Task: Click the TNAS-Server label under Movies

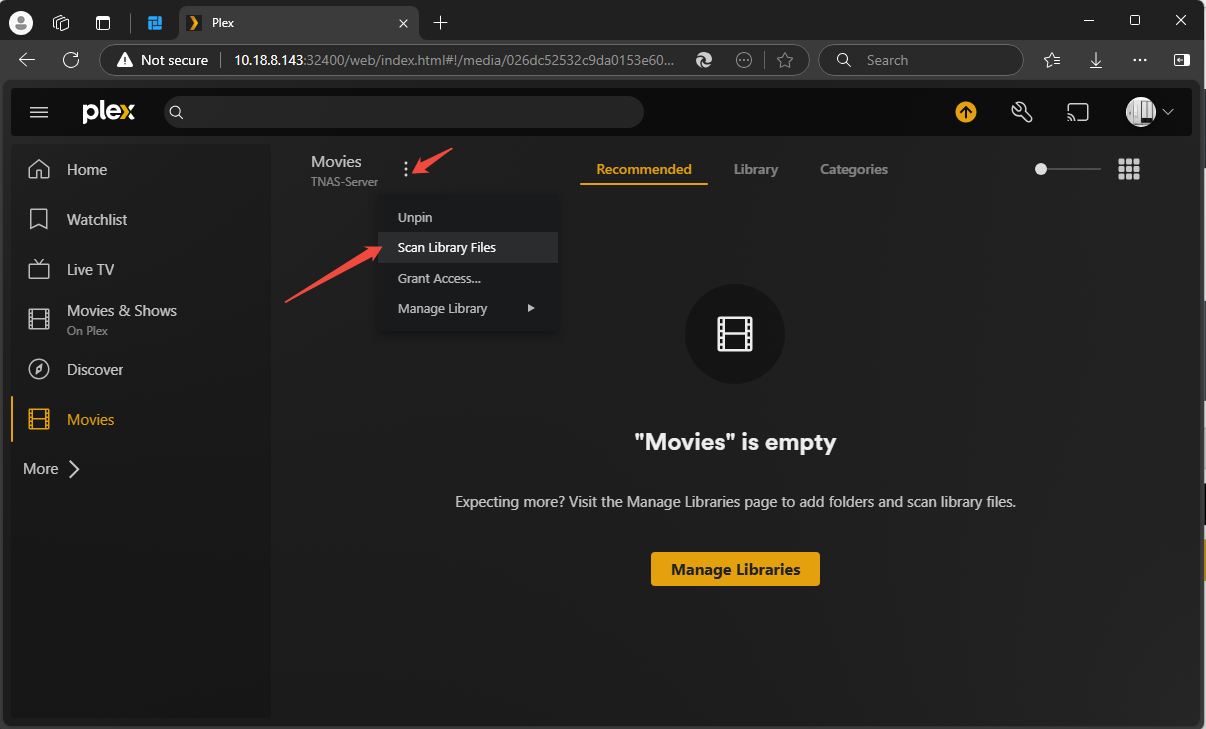Action: click(344, 182)
